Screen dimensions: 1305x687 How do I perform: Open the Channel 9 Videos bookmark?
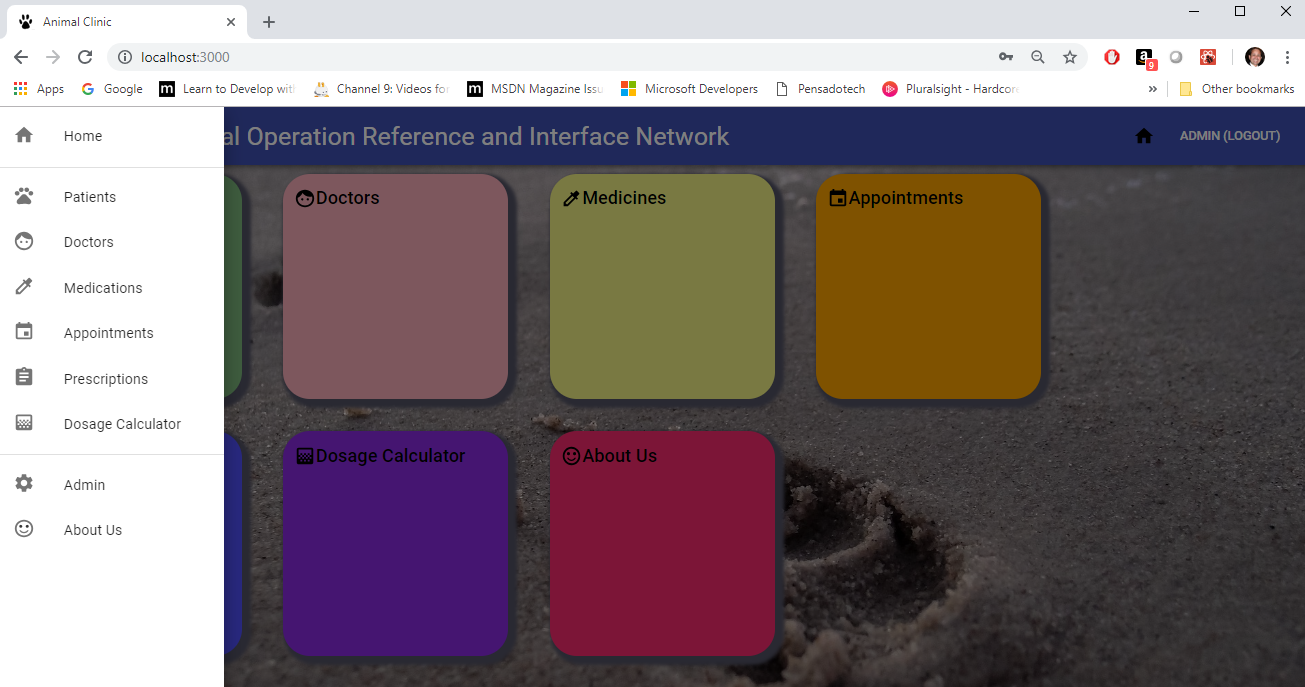(x=381, y=89)
